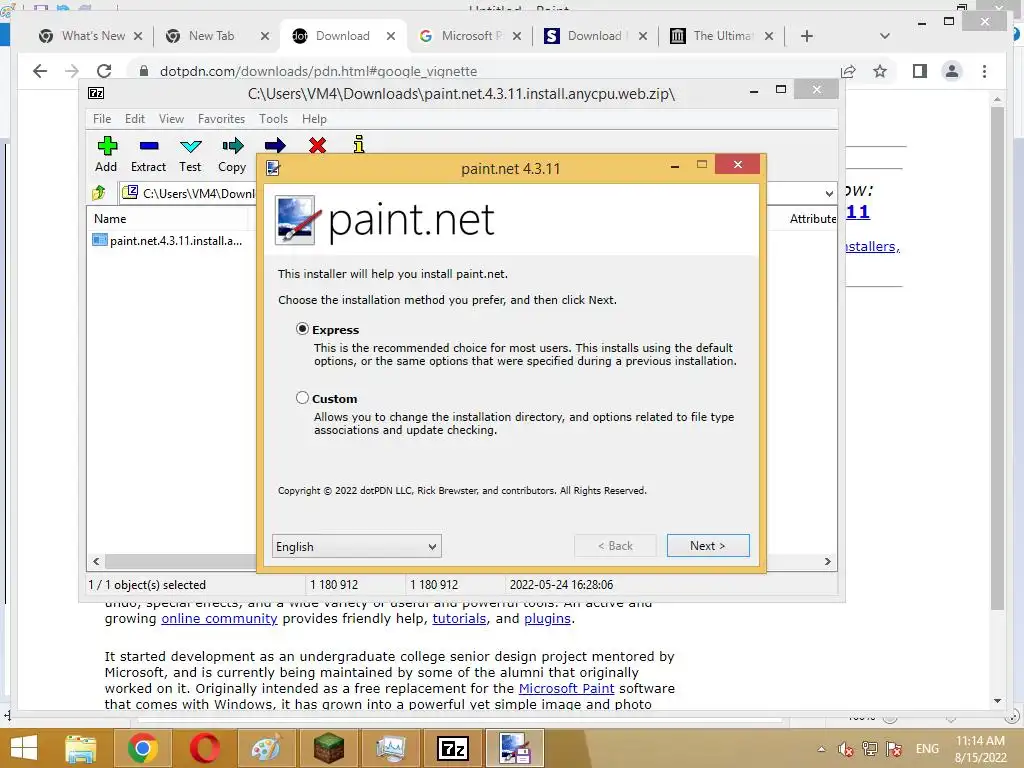Click the Move blue arrow icon in 7-Zip
The height and width of the screenshot is (768, 1024).
275,145
